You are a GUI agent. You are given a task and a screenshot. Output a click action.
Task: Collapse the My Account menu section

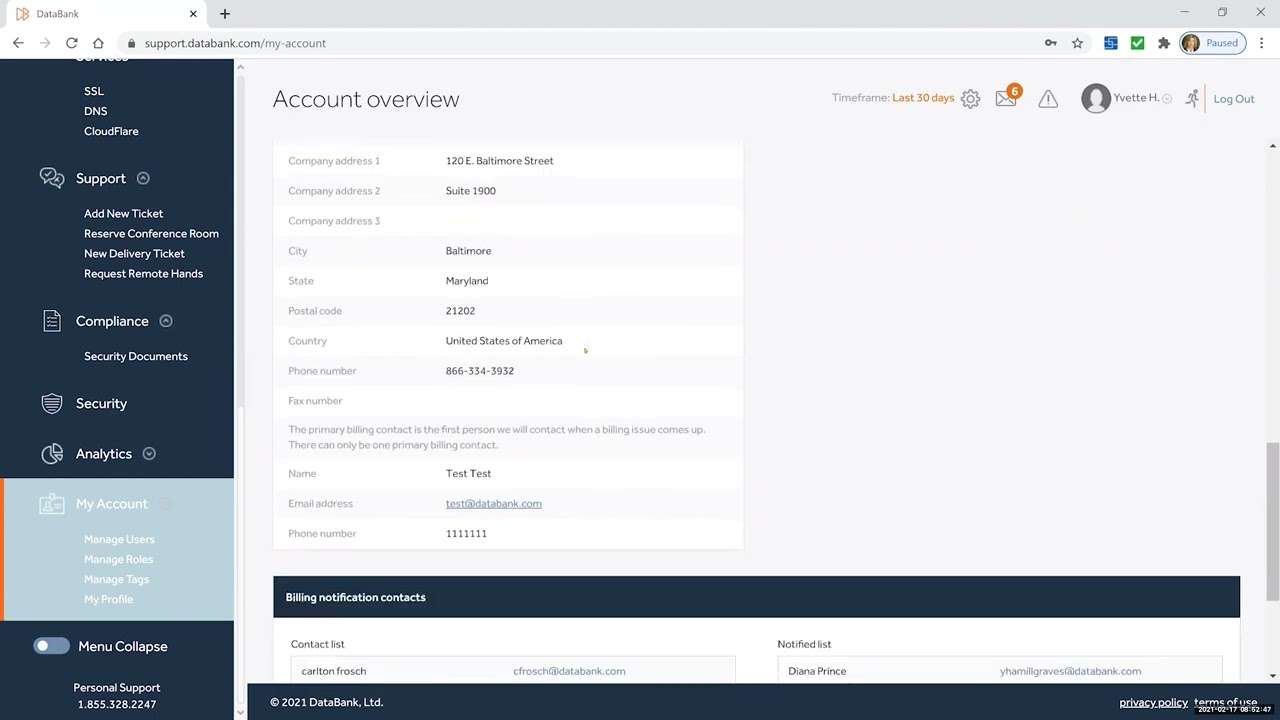point(165,504)
